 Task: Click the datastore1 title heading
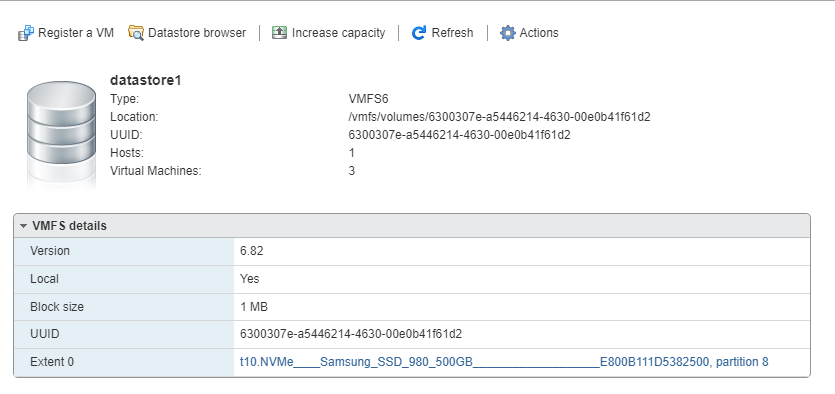[x=146, y=80]
